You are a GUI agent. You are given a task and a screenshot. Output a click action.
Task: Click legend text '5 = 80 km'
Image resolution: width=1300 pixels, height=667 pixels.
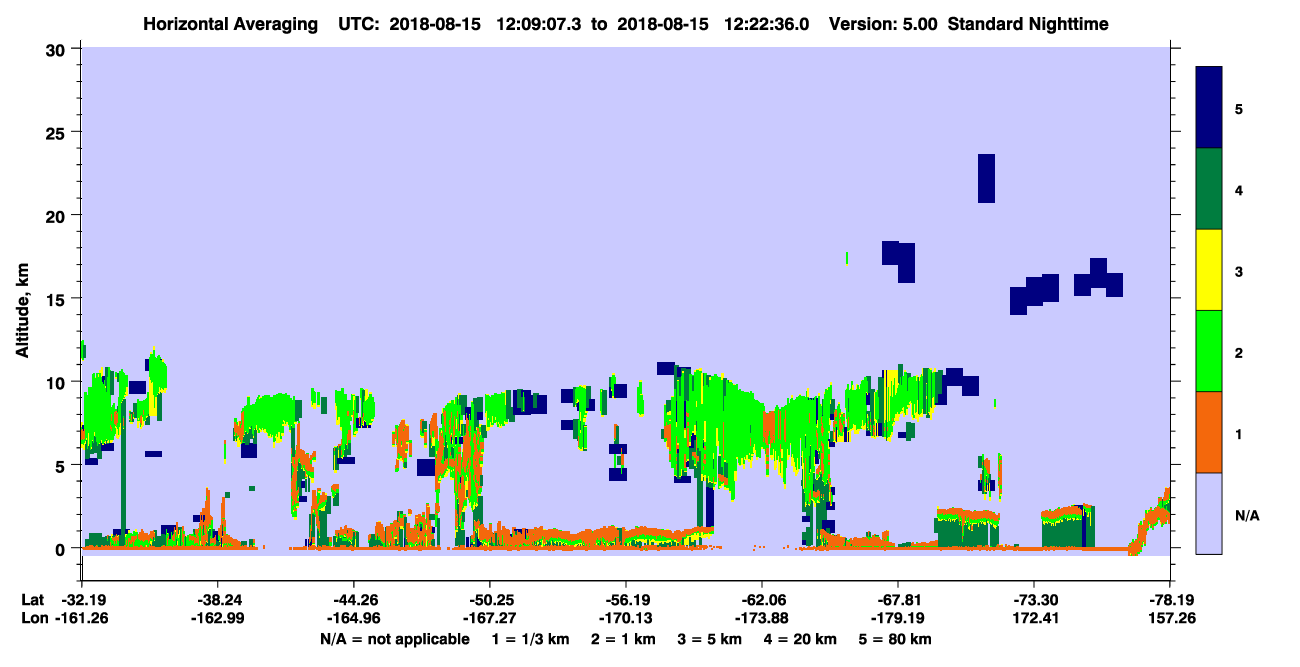click(894, 639)
